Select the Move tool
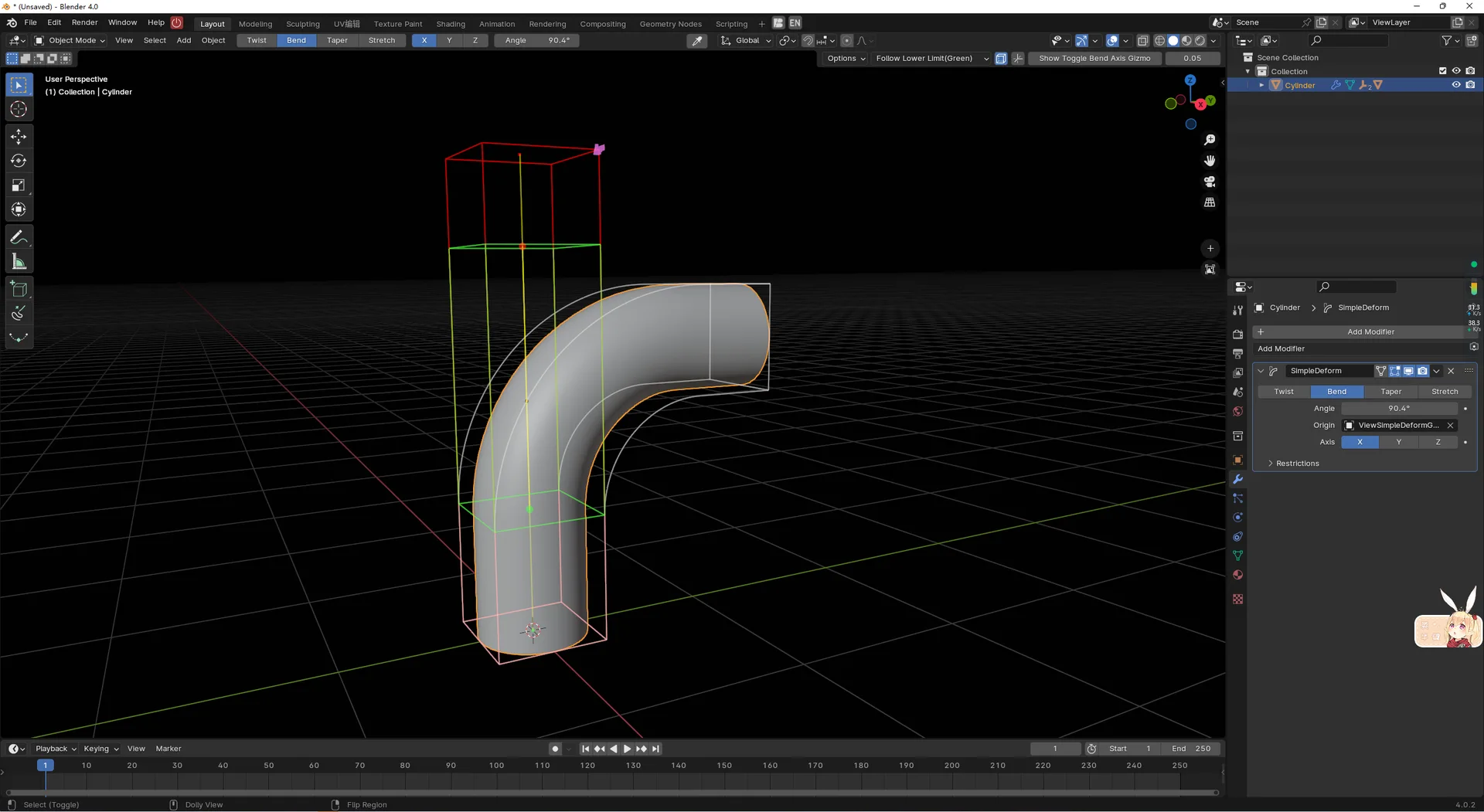 click(19, 136)
